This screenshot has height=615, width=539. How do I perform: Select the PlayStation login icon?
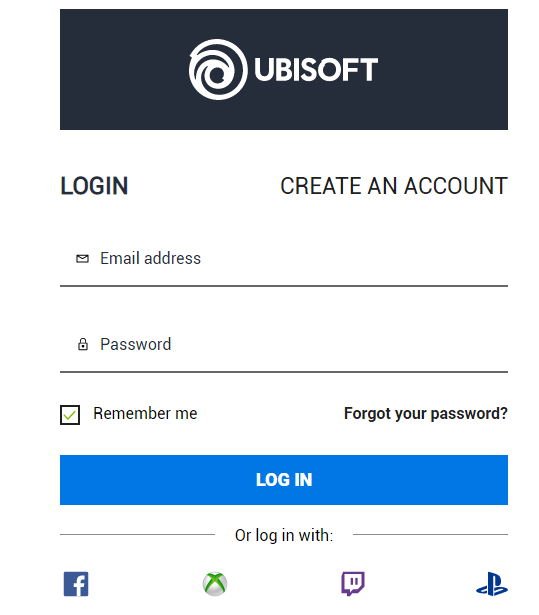492,584
